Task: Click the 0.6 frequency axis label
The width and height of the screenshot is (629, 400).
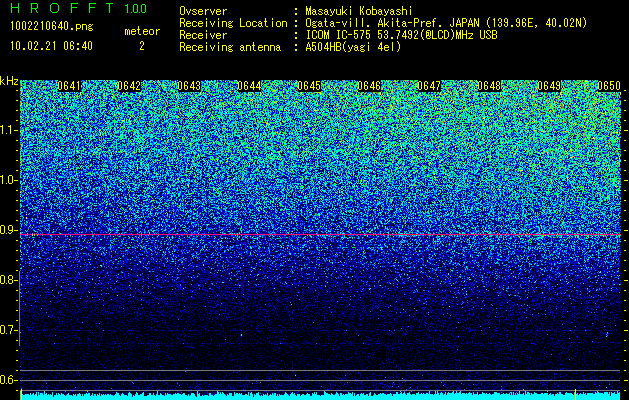Action: click(x=7, y=380)
